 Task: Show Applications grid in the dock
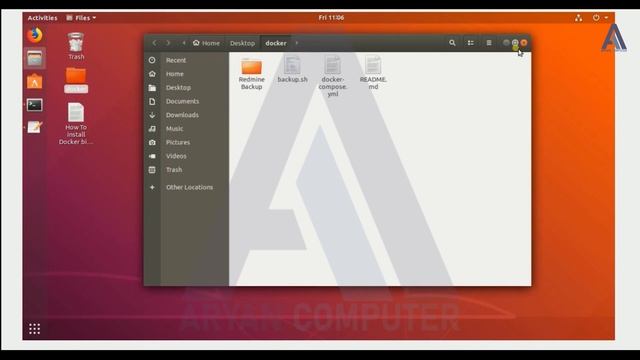pos(35,329)
